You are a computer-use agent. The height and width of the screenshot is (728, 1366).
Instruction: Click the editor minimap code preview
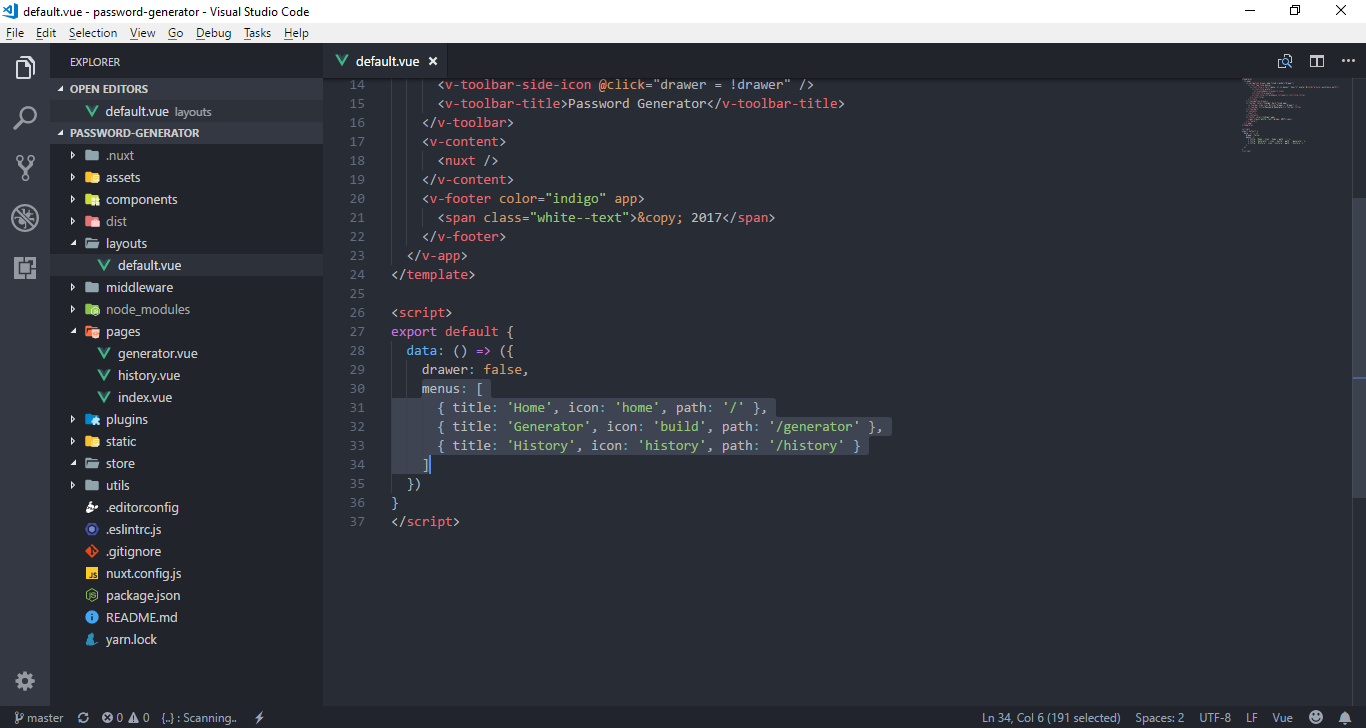pos(1290,115)
